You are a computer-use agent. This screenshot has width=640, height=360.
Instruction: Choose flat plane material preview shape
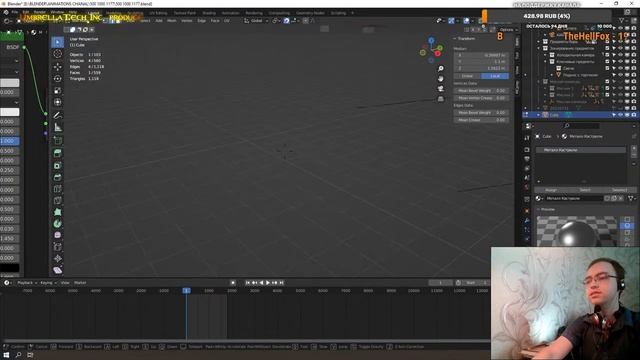click(x=627, y=219)
